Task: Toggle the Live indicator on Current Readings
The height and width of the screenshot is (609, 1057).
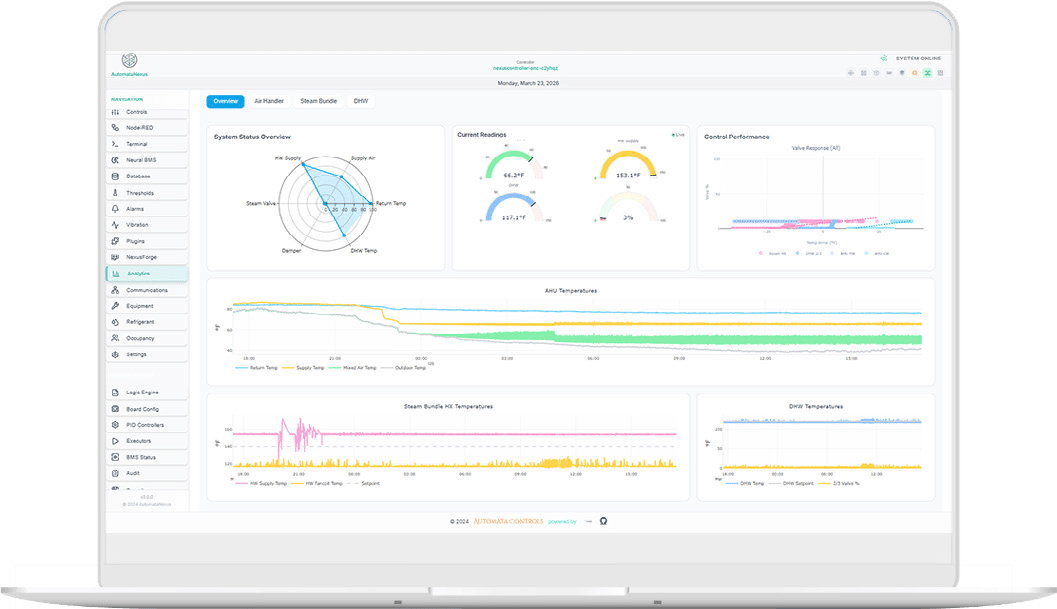Action: click(x=676, y=134)
